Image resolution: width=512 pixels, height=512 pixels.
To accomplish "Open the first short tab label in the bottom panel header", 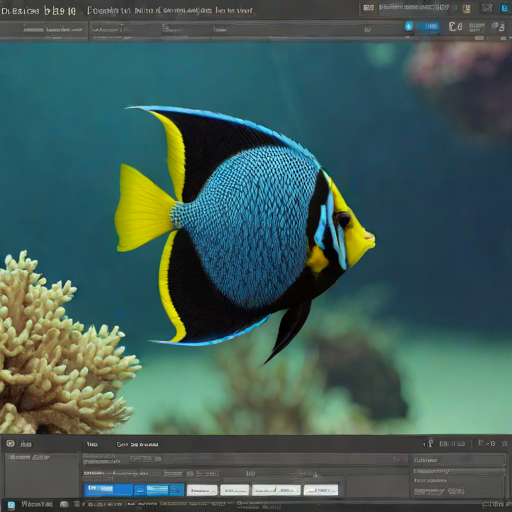I will [x=92, y=444].
